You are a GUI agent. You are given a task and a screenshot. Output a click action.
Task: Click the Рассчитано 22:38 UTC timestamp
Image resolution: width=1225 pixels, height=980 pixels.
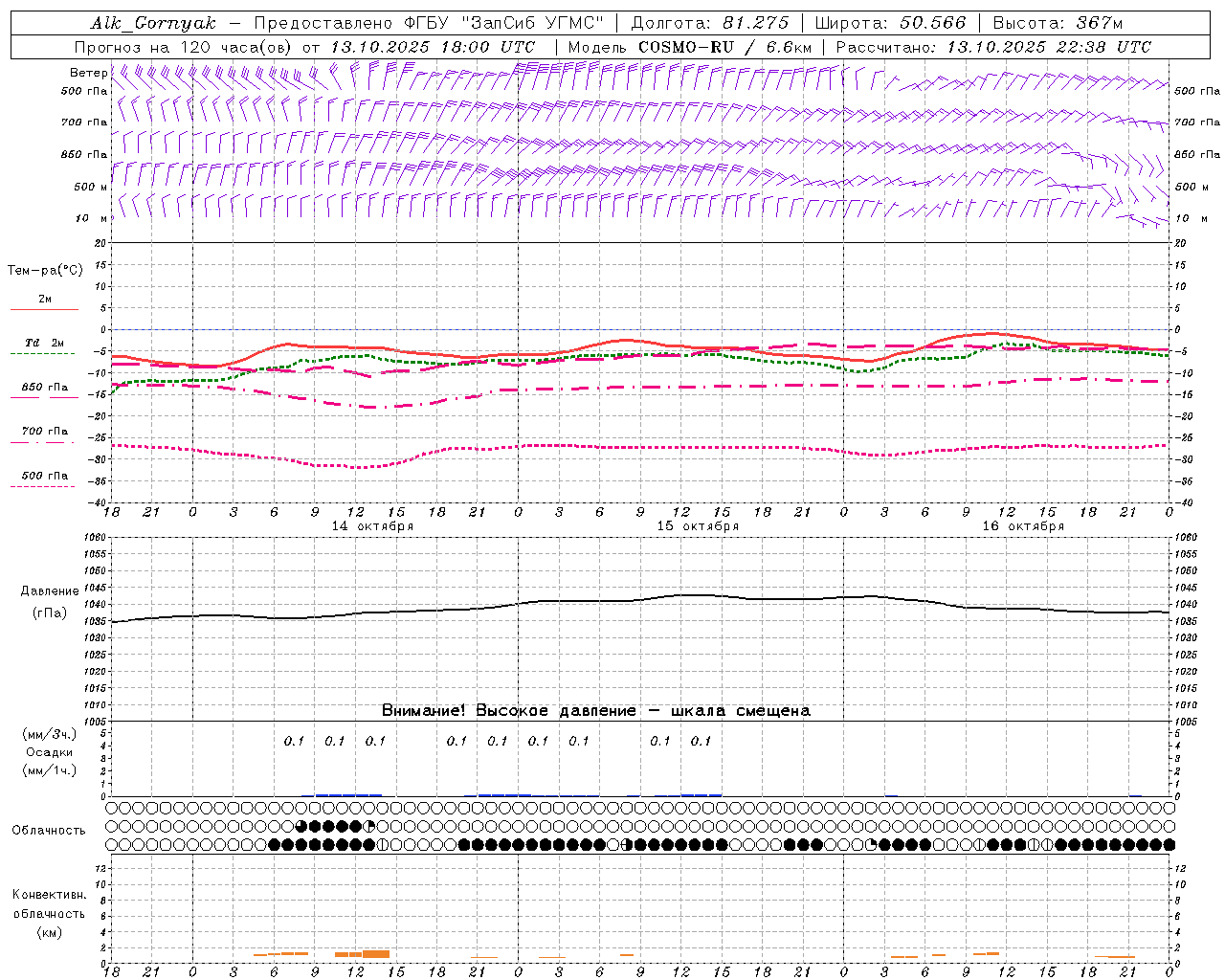tap(994, 47)
